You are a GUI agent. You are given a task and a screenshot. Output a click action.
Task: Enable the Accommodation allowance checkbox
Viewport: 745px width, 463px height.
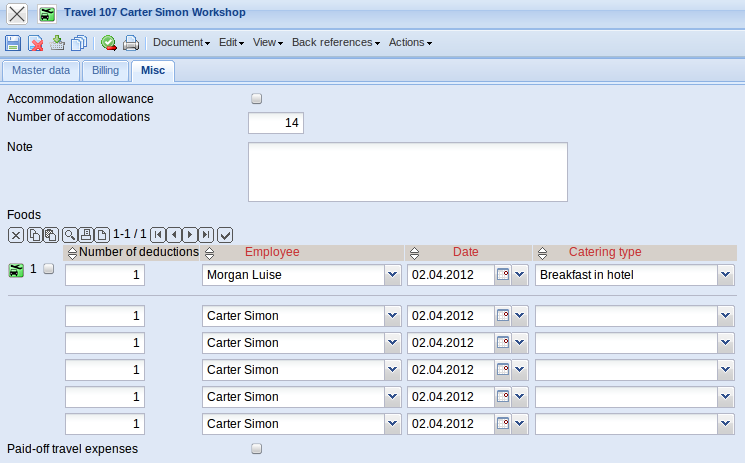pos(256,99)
